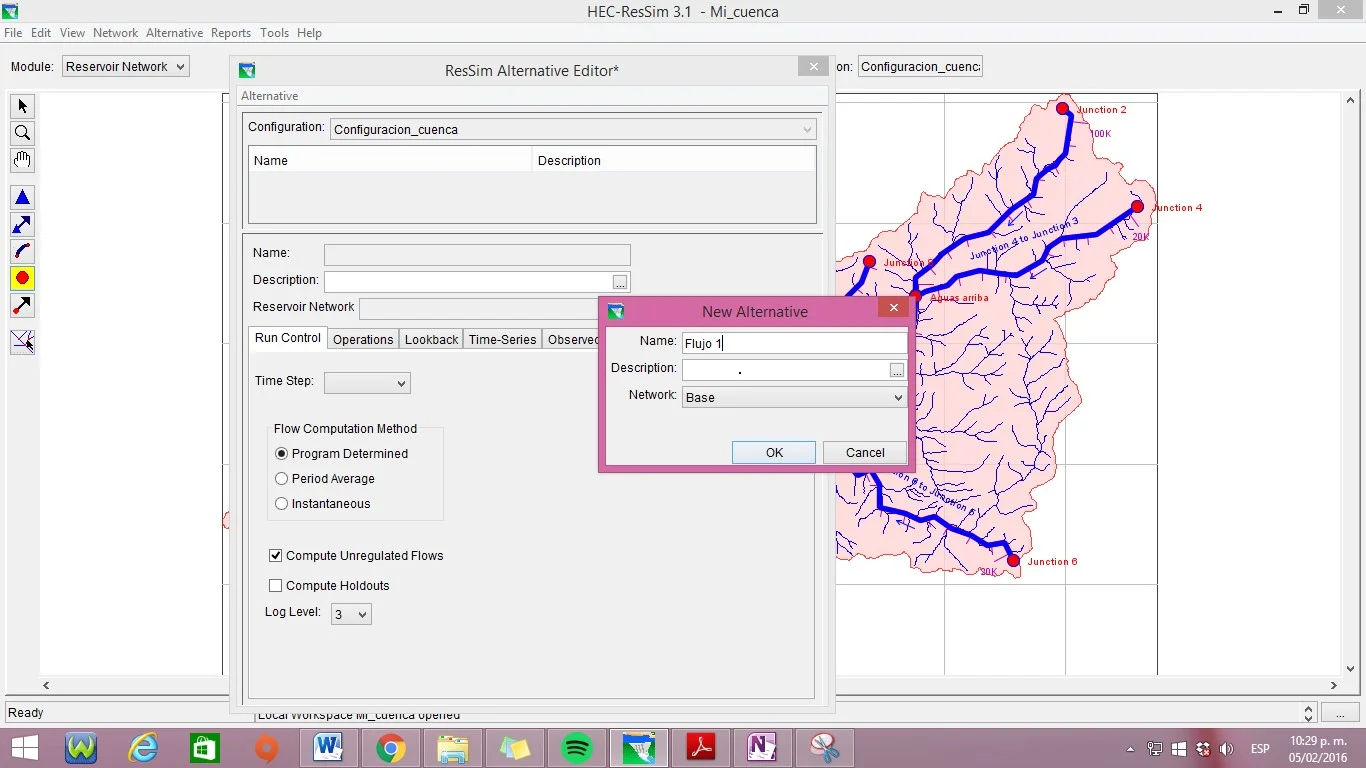This screenshot has height=768, width=1366.
Task: Open Alternative menu inside the editor window
Action: click(x=270, y=96)
